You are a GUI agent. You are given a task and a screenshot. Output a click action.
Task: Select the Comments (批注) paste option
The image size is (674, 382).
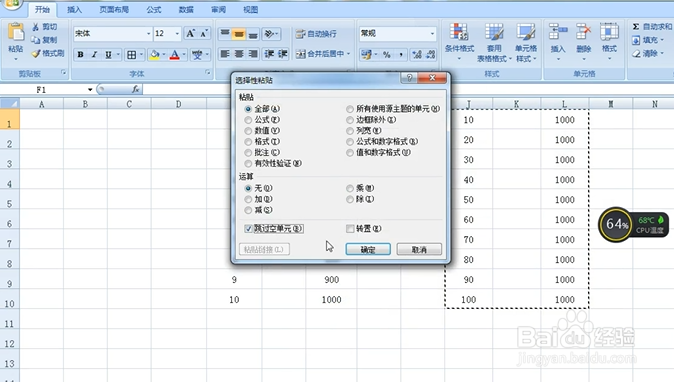pyautogui.click(x=248, y=153)
